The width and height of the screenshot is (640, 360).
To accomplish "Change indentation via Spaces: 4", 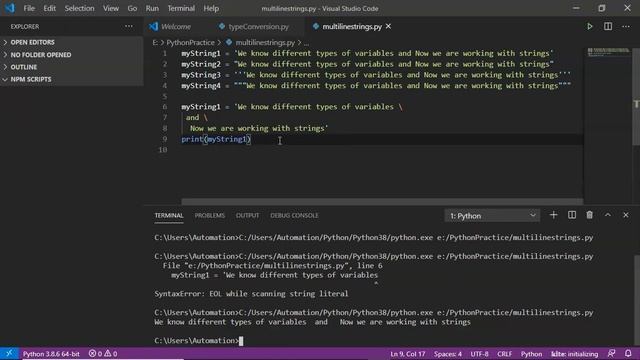I will (448, 354).
